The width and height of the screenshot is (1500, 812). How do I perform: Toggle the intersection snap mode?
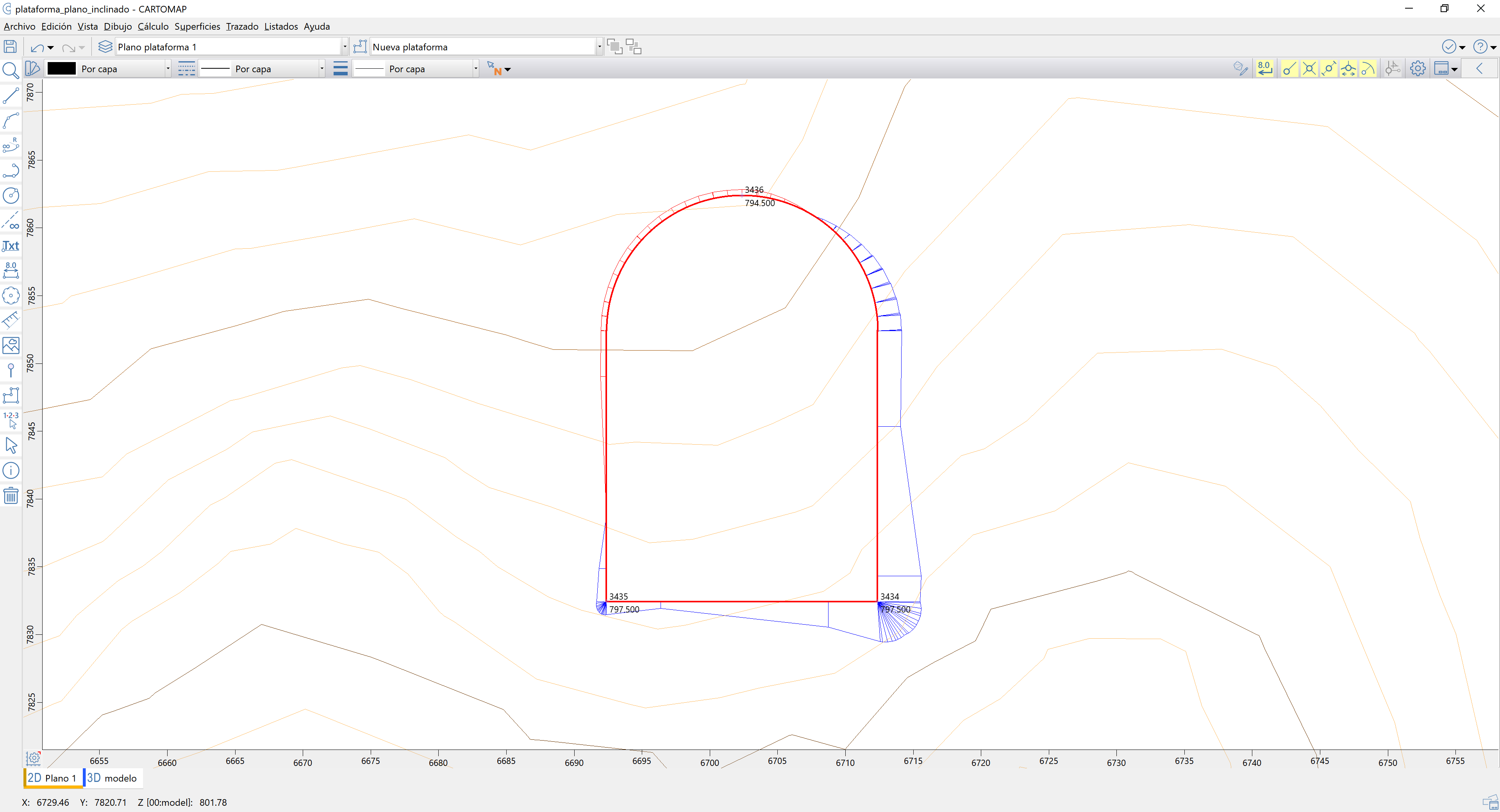(x=1309, y=68)
